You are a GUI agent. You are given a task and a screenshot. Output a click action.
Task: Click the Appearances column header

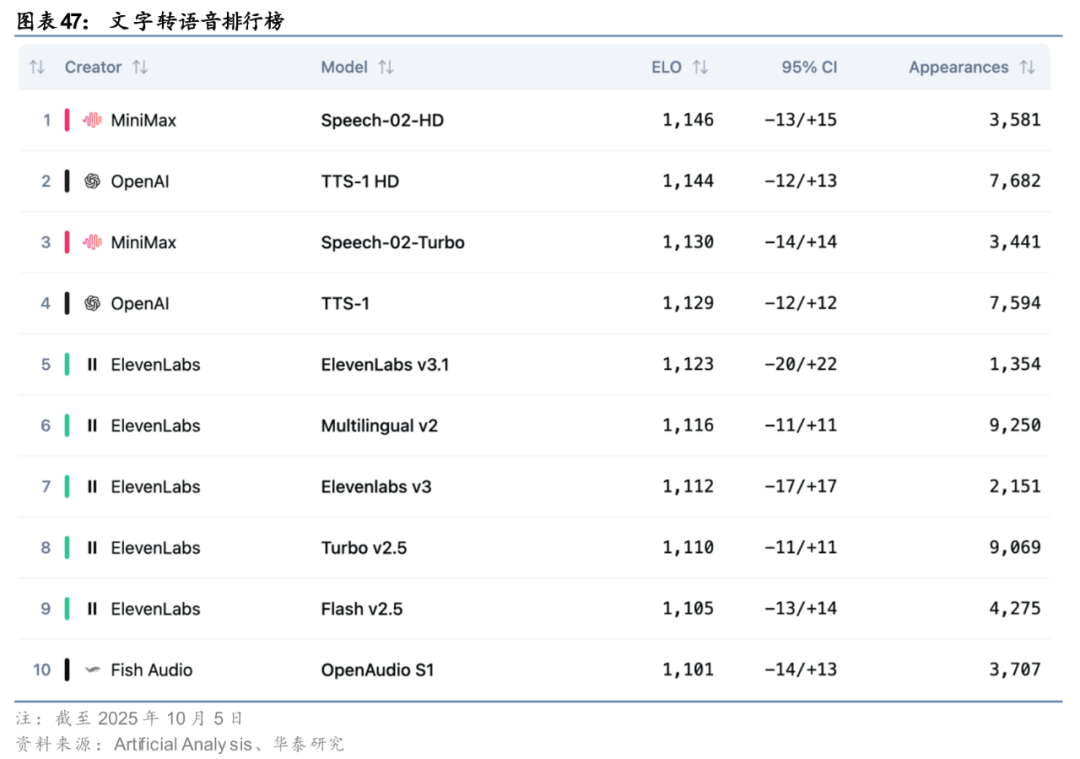959,67
